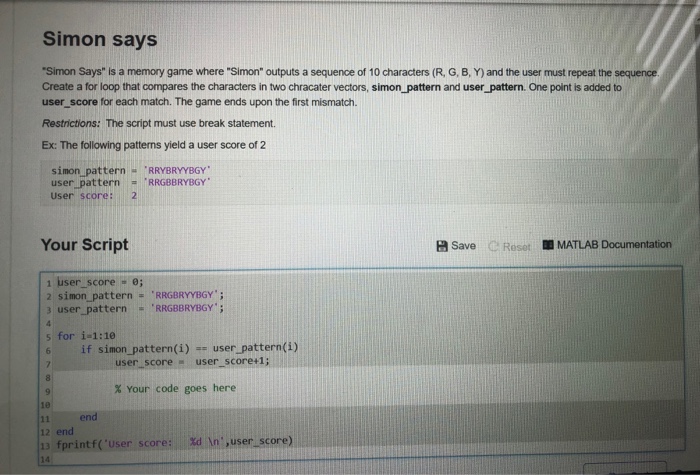This screenshot has height=475, width=700.
Task: Click the bold 'user_score' word in the description
Action: point(70,102)
